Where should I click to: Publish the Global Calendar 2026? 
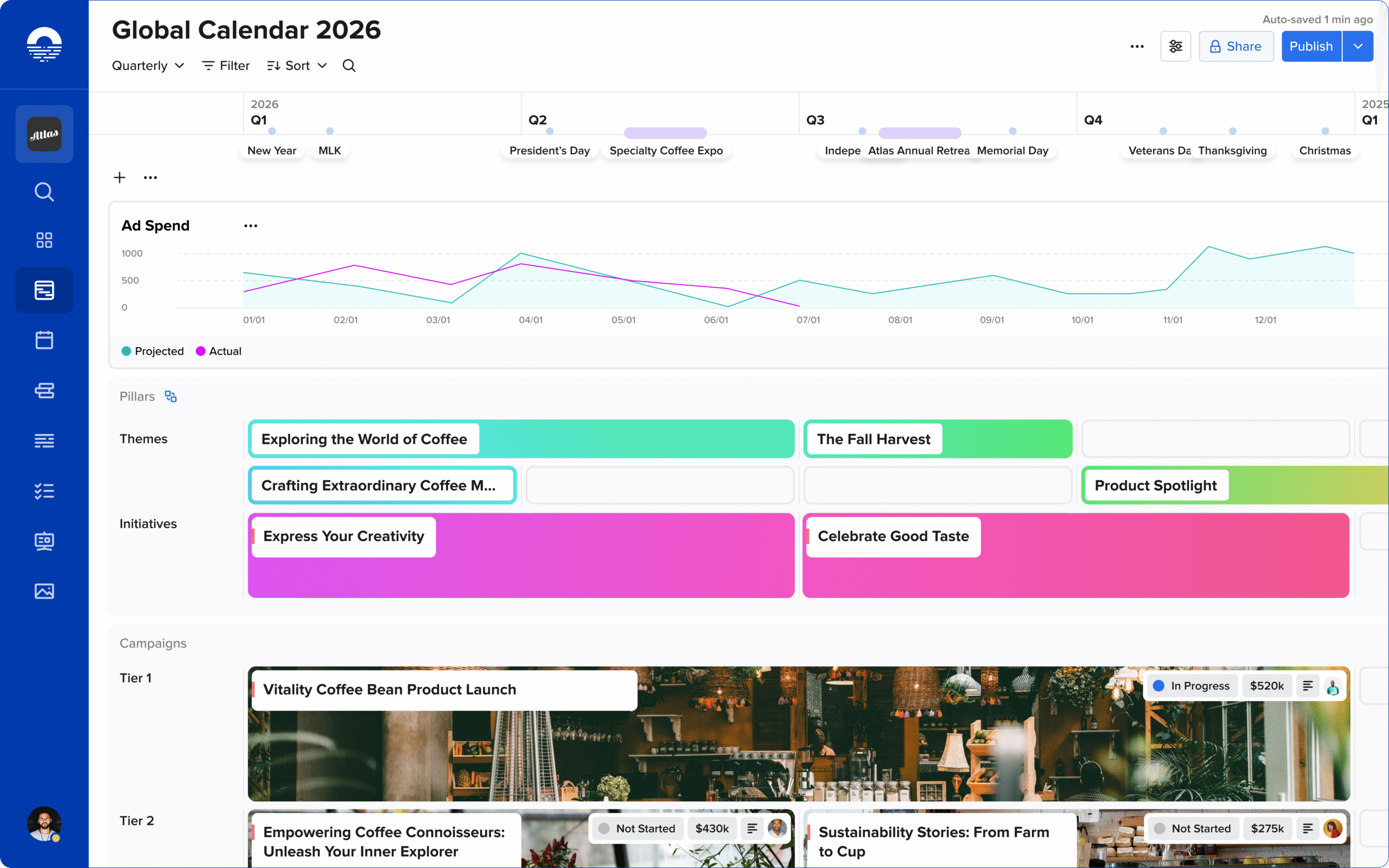1311,46
